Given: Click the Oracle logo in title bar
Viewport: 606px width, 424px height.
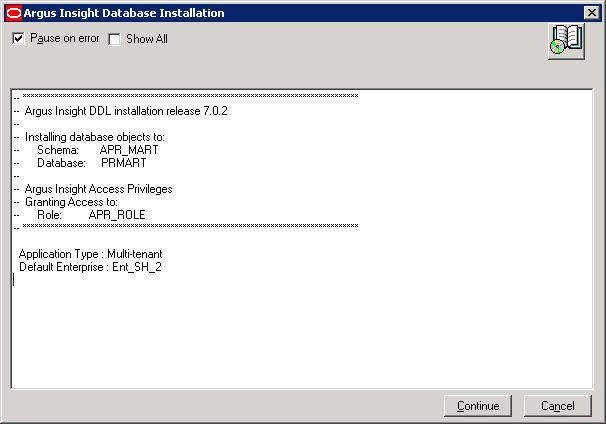Looking at the screenshot, I should coord(14,13).
